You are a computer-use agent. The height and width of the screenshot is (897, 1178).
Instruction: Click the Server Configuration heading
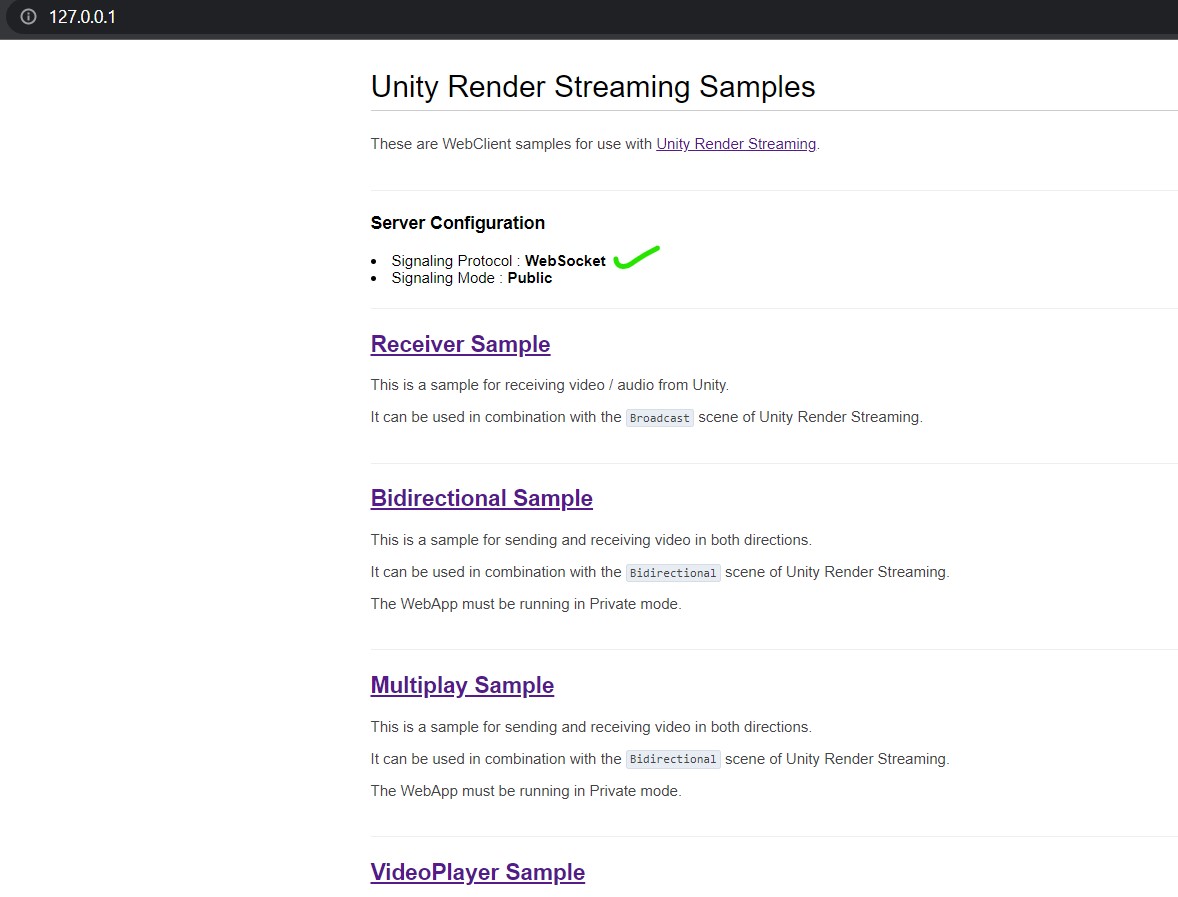(x=457, y=223)
